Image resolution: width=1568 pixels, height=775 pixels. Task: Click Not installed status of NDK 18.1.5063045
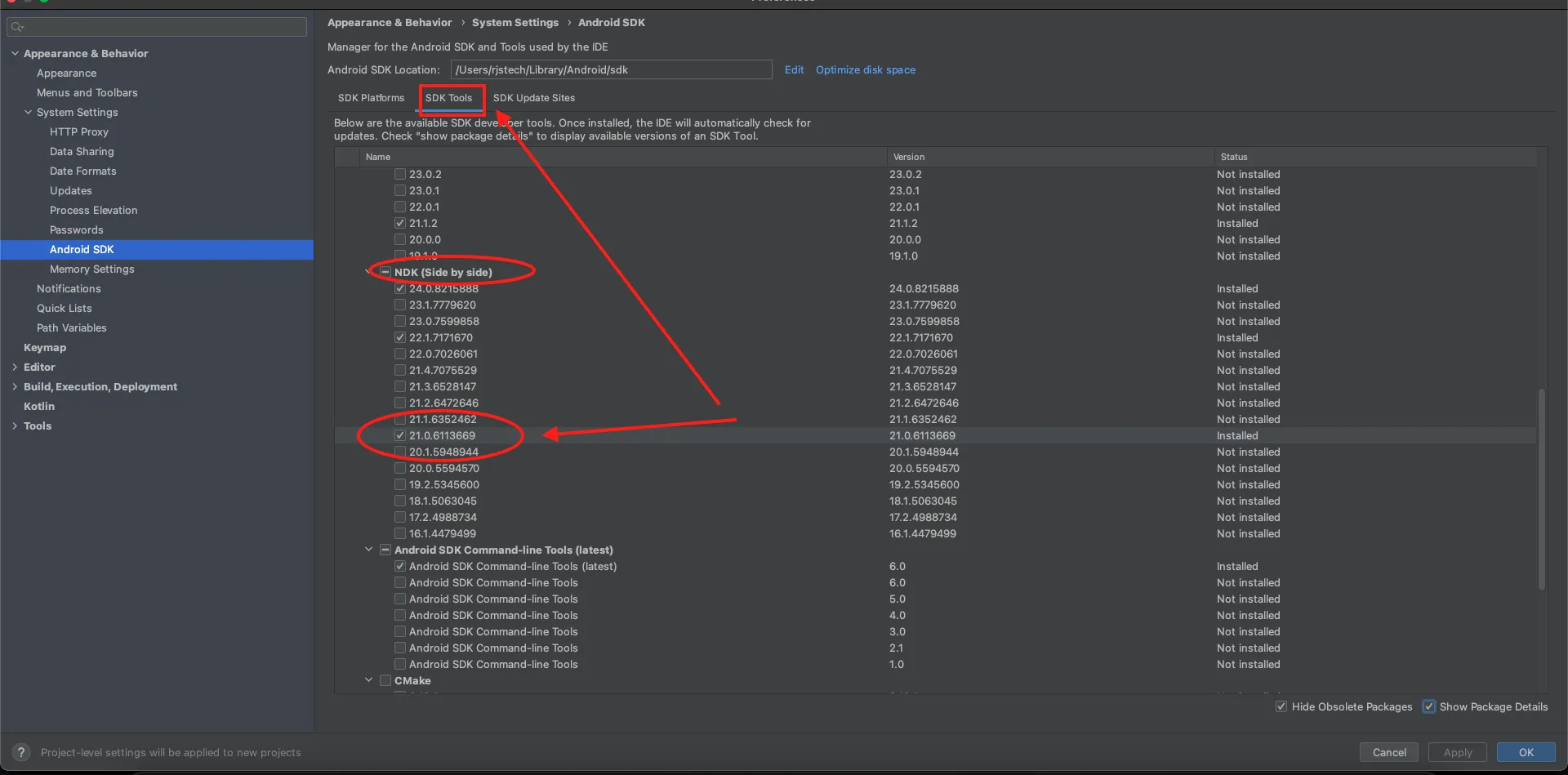pyautogui.click(x=1249, y=501)
